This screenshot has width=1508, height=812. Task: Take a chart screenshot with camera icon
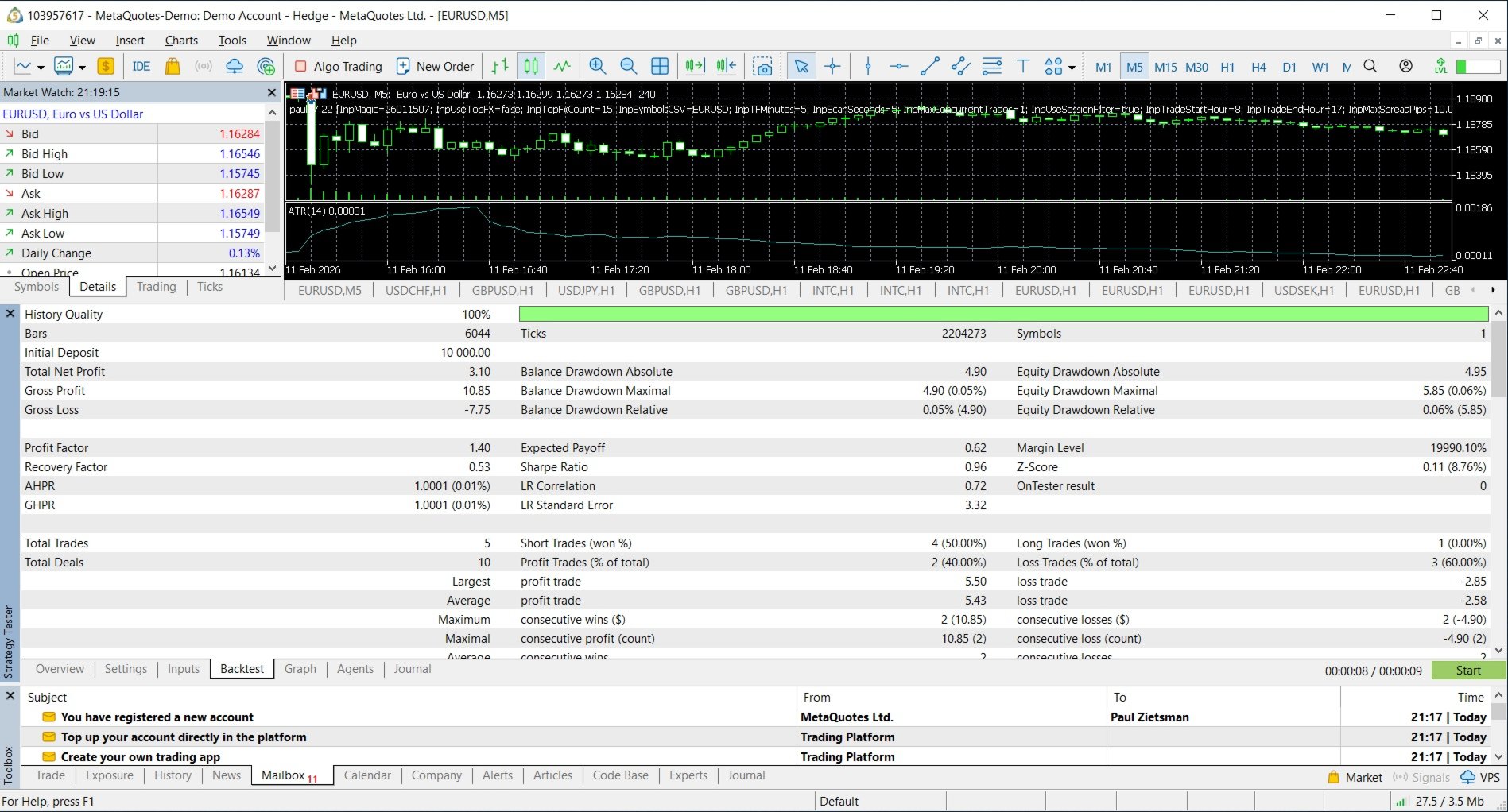tap(762, 67)
